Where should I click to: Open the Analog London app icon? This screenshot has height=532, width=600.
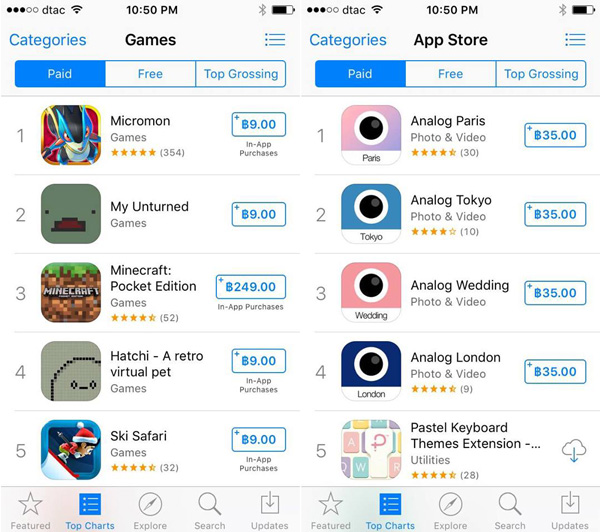pos(371,371)
